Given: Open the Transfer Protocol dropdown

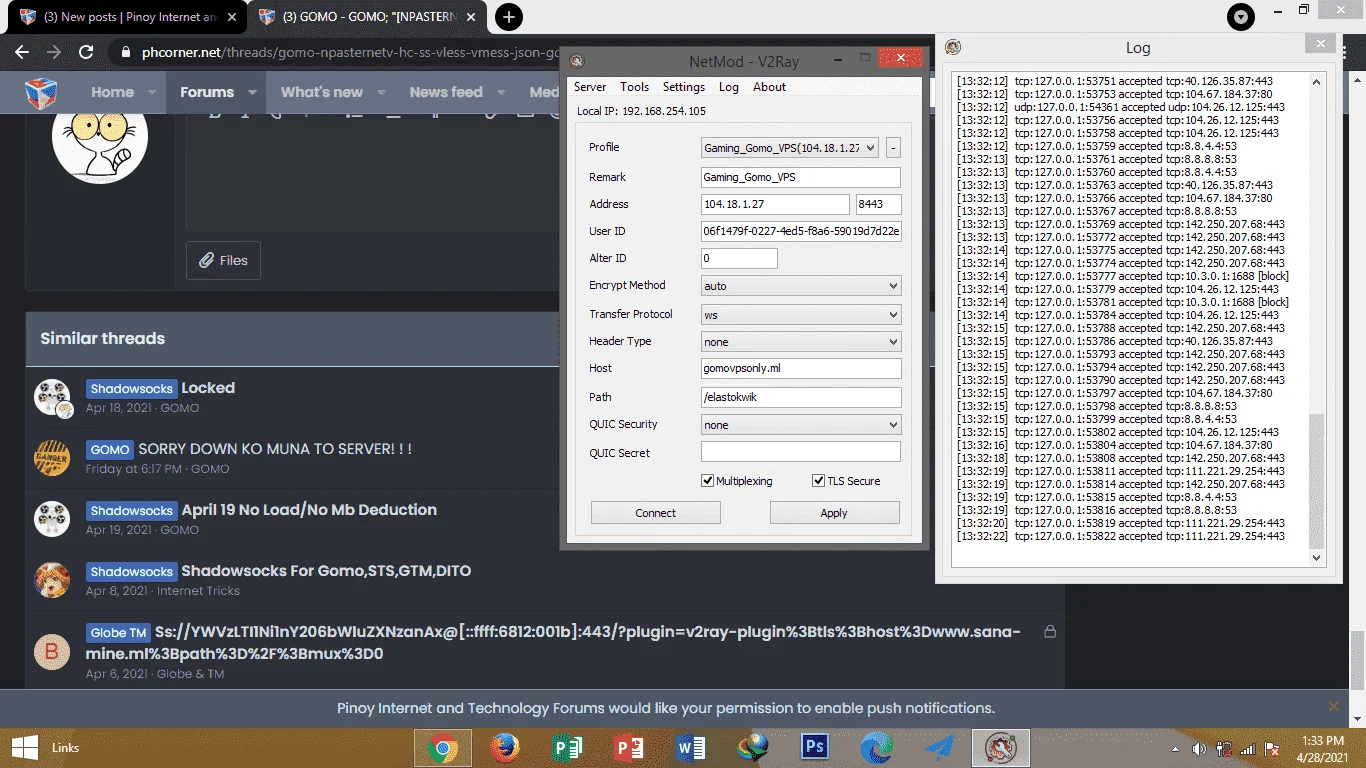Looking at the screenshot, I should pos(801,315).
